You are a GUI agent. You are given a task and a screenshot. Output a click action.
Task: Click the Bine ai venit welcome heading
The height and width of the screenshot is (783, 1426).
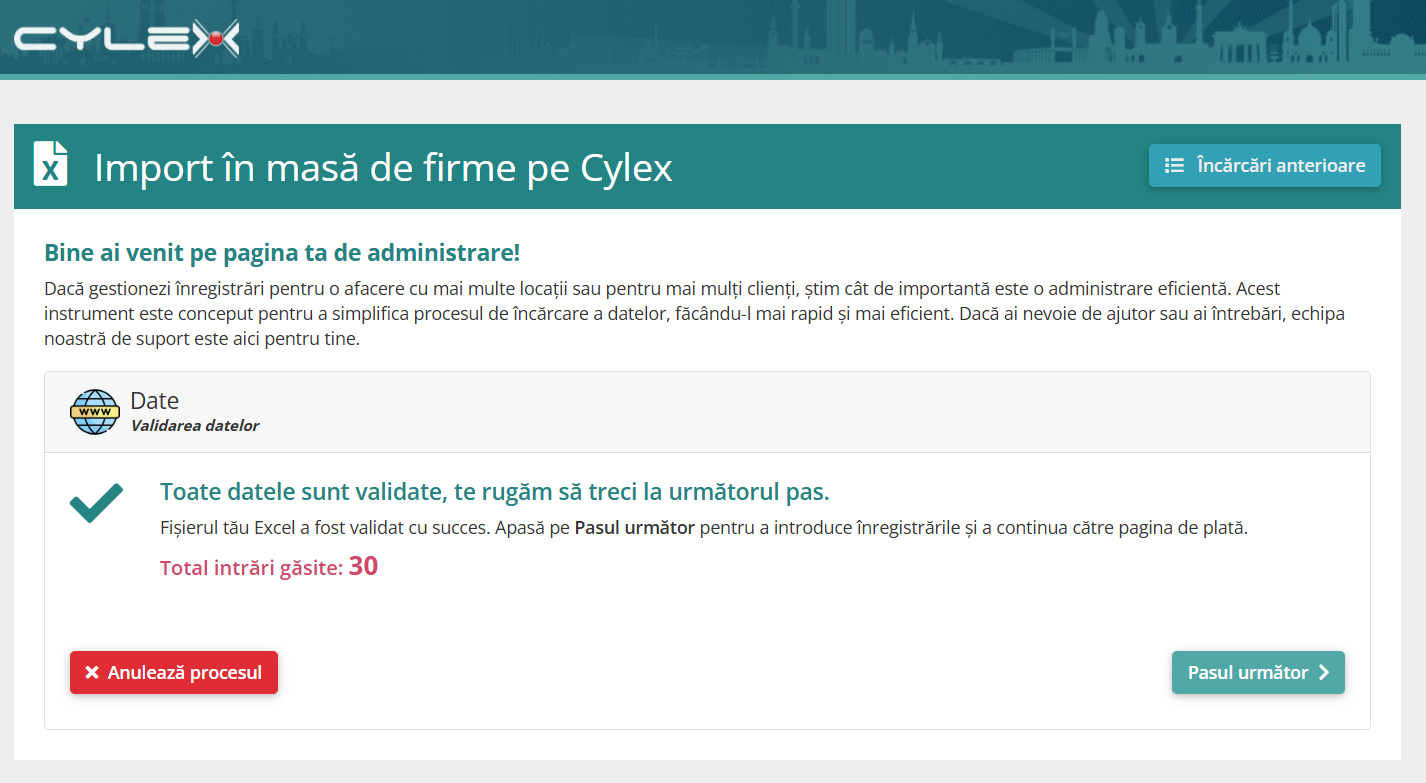click(282, 252)
